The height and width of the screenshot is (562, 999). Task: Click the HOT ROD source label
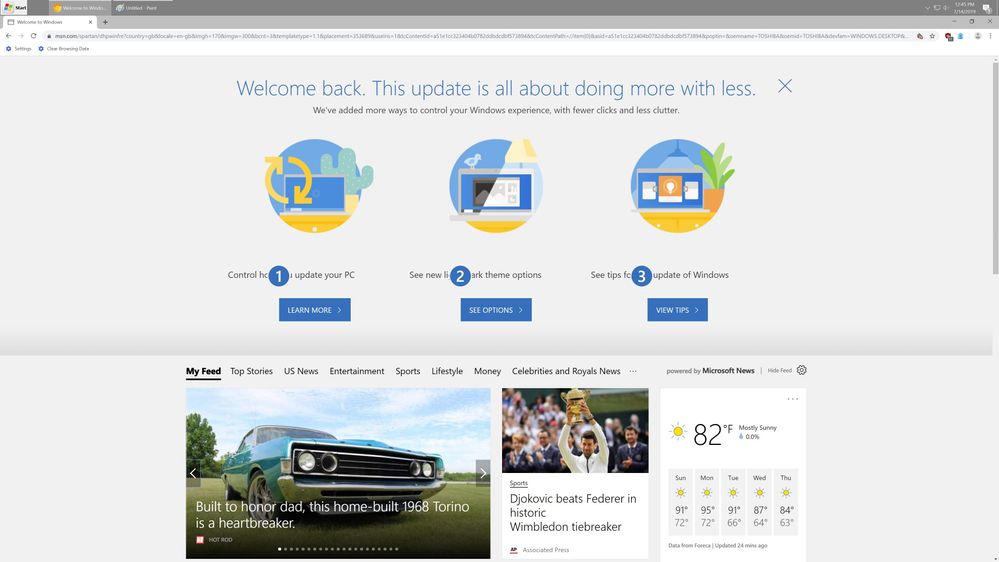pyautogui.click(x=220, y=540)
